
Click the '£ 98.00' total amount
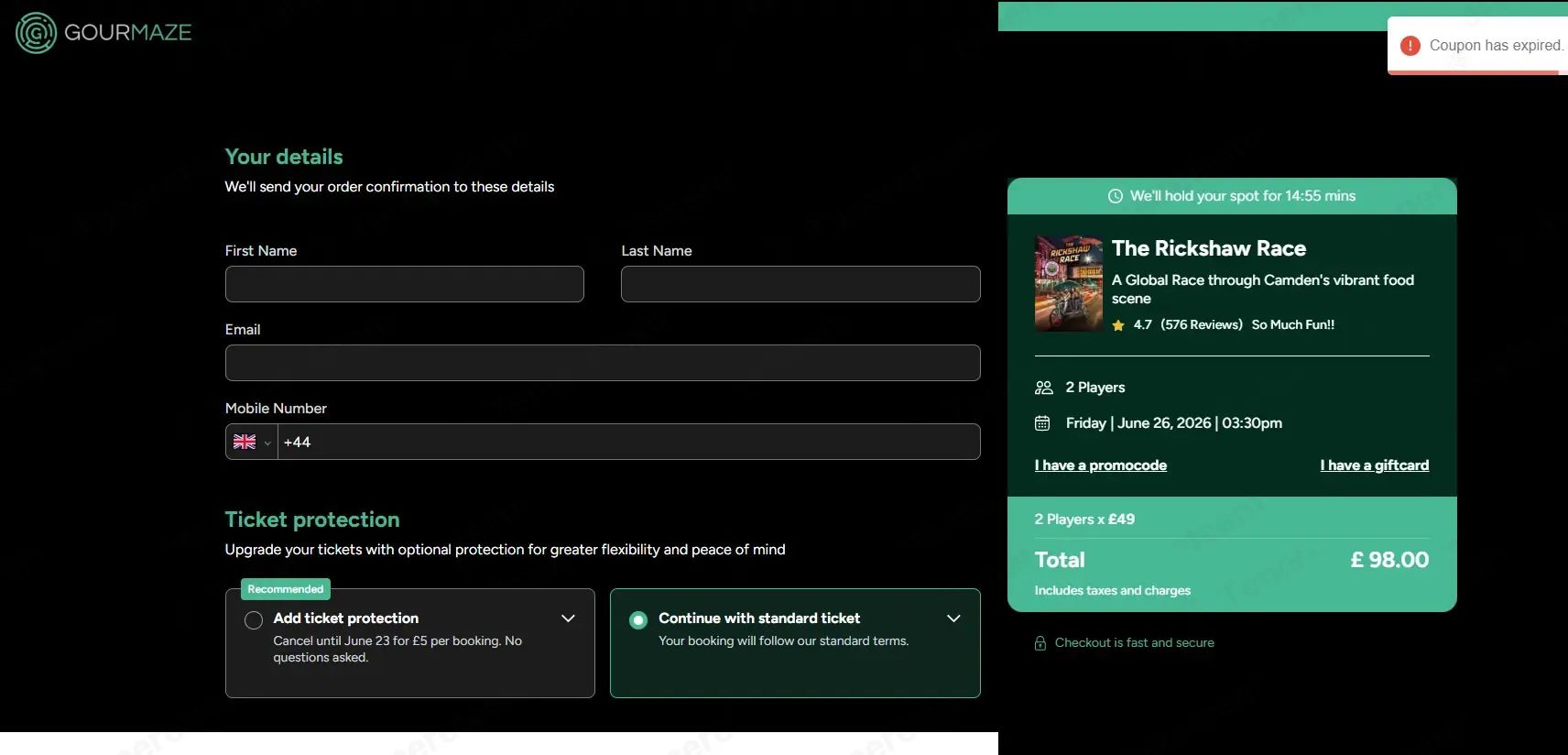pos(1389,560)
